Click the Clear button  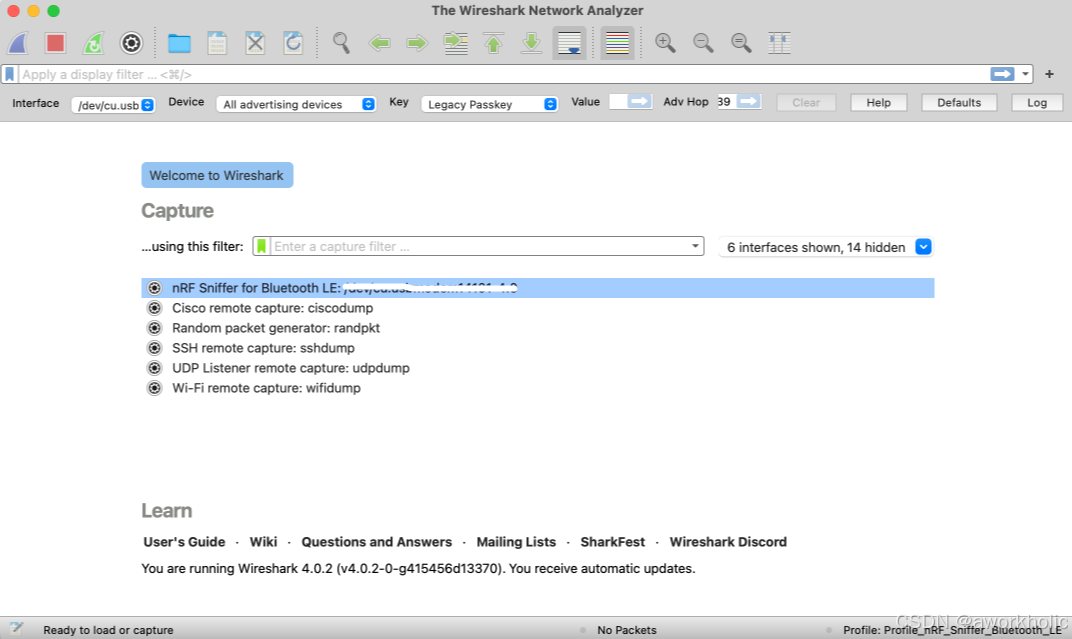tap(806, 103)
